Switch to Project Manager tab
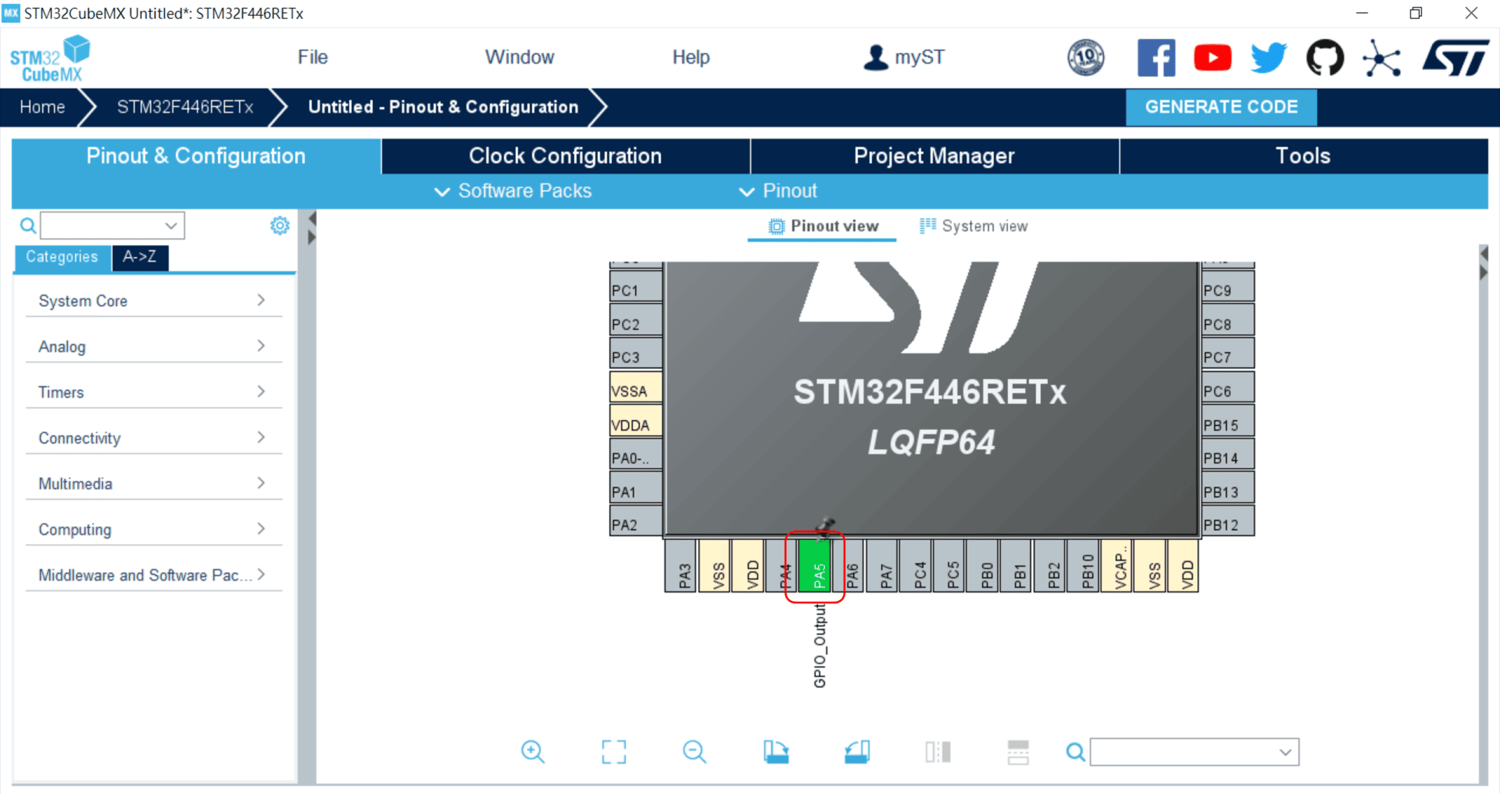Image resolution: width=1500 pixels, height=794 pixels. [934, 156]
